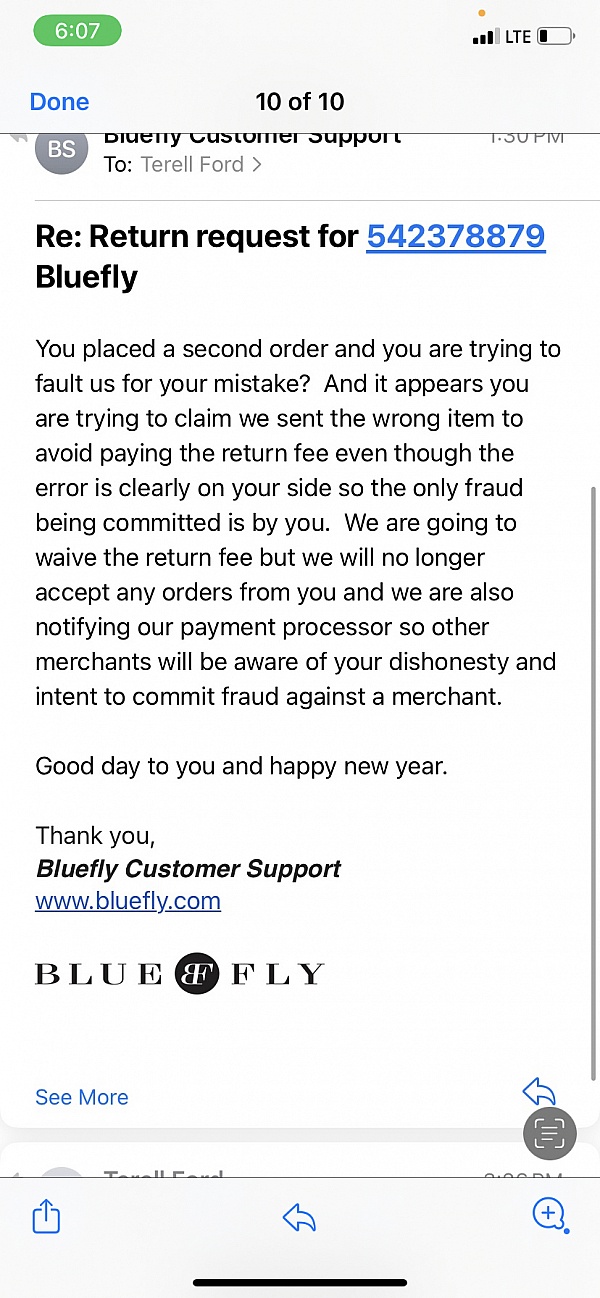Tap the reply arrow inside the email card
The height and width of the screenshot is (1298, 600).
[x=539, y=1092]
